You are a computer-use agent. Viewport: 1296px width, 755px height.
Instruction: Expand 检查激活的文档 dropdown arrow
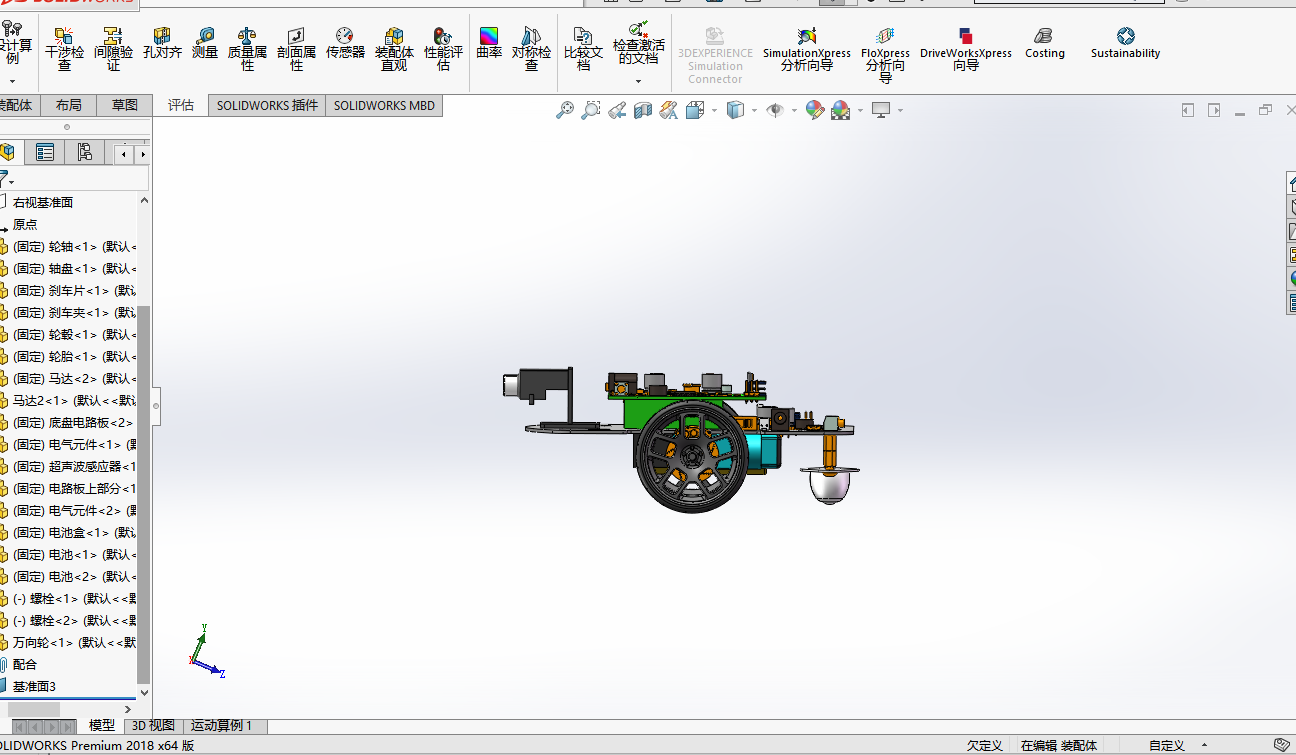(638, 81)
